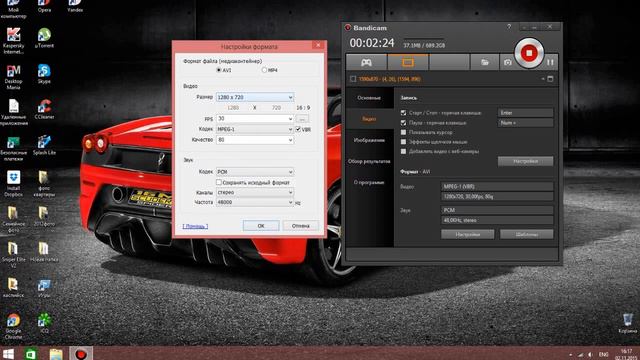Click the Помощь link in format dialog
Image resolution: width=640 pixels, height=360 pixels.
pyautogui.click(x=195, y=226)
